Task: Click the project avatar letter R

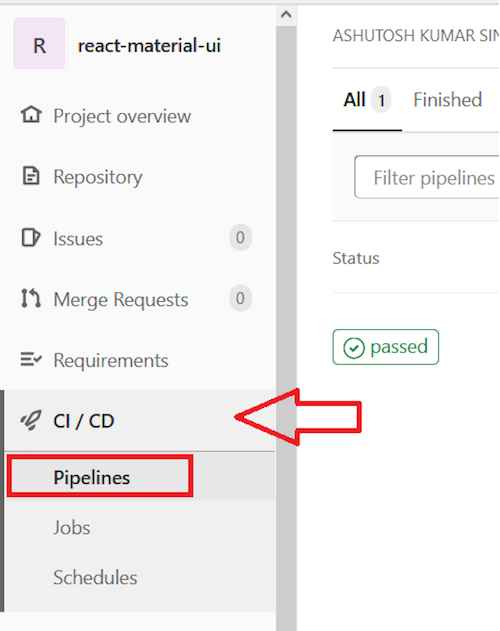Action: pos(39,44)
